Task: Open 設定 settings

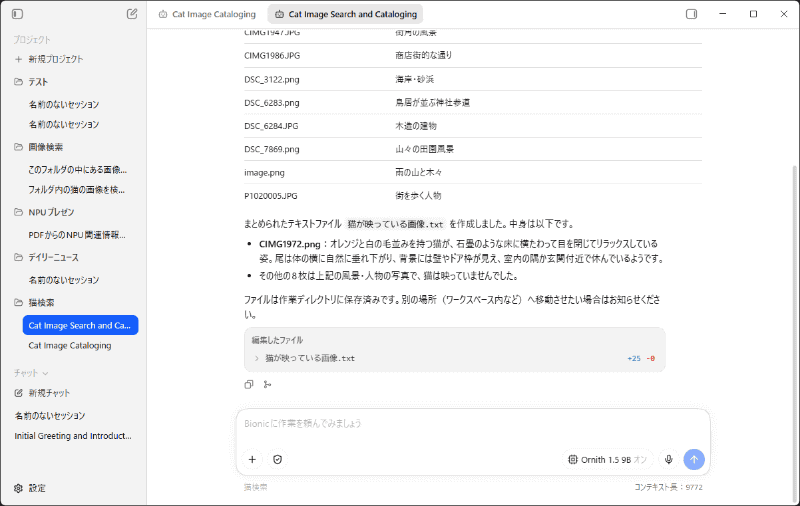Action: tap(37, 488)
